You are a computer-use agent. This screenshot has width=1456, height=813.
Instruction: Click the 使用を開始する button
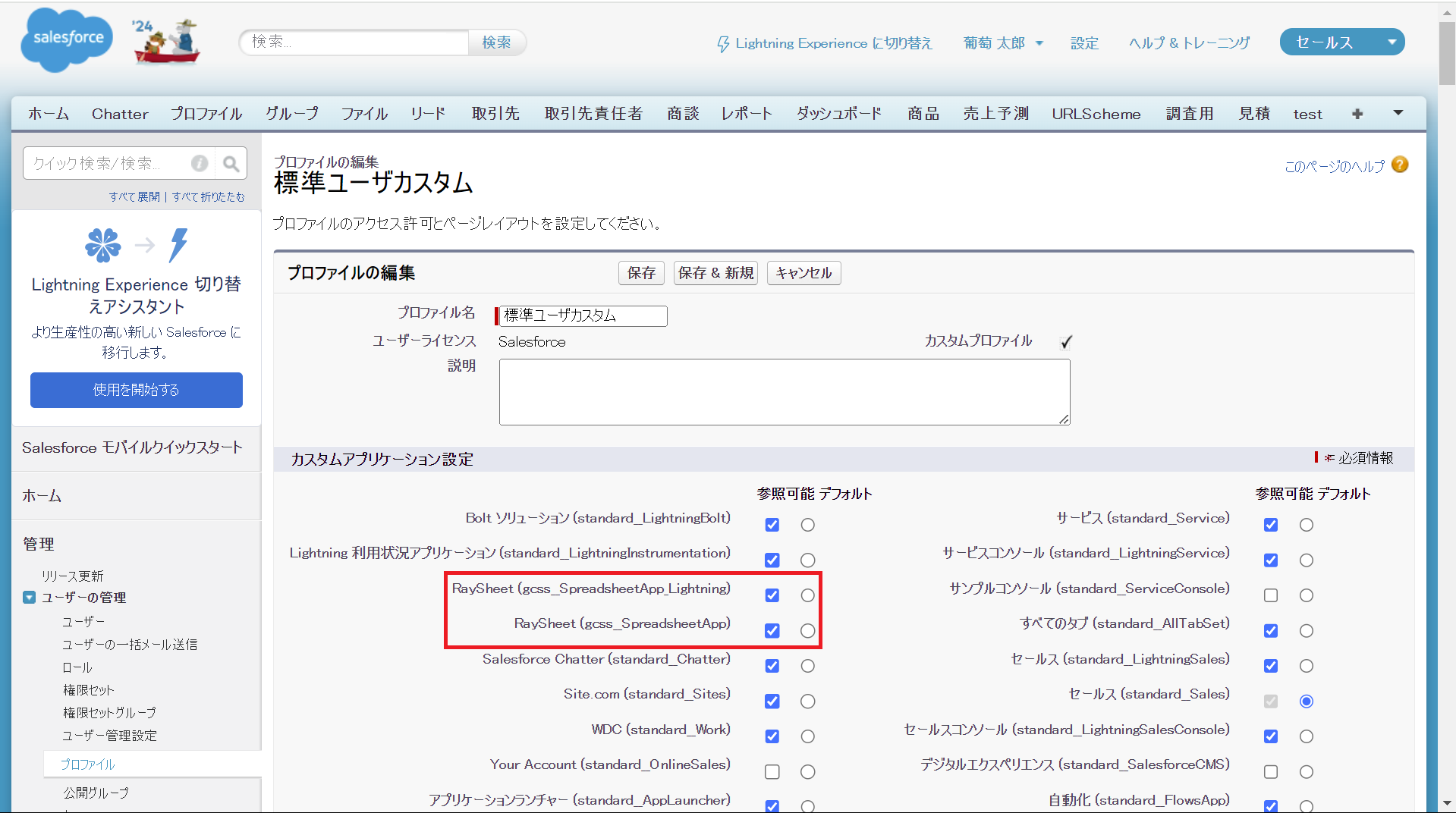[x=137, y=390]
